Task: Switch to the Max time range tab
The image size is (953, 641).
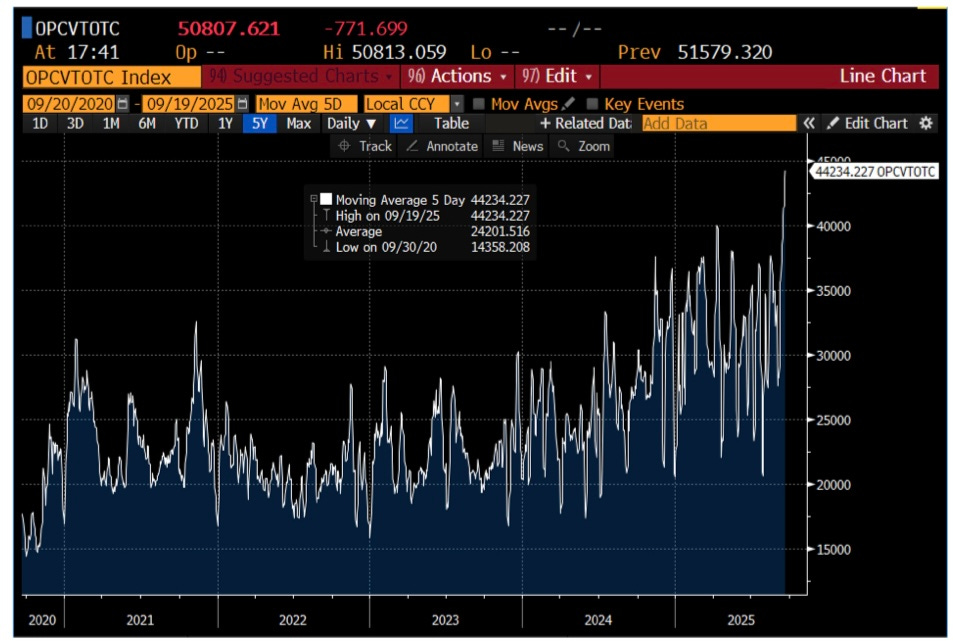Action: coord(298,123)
